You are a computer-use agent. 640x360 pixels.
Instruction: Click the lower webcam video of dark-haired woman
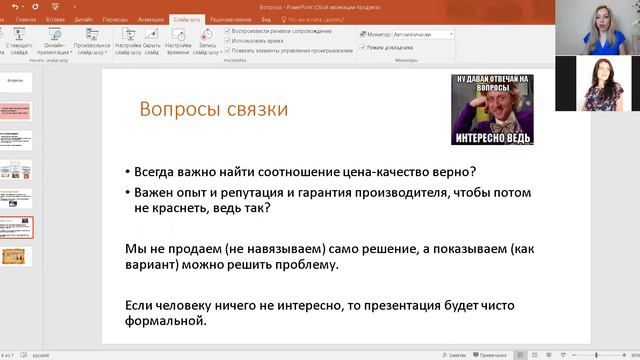point(598,83)
